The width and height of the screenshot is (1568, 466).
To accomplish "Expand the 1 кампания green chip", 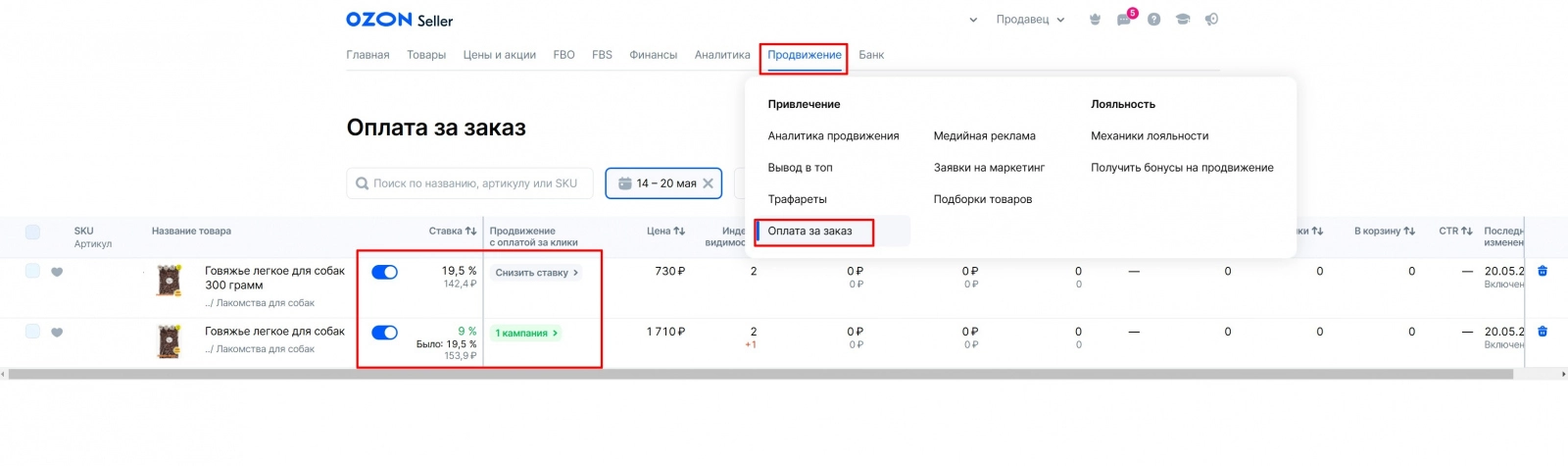I will coord(526,334).
